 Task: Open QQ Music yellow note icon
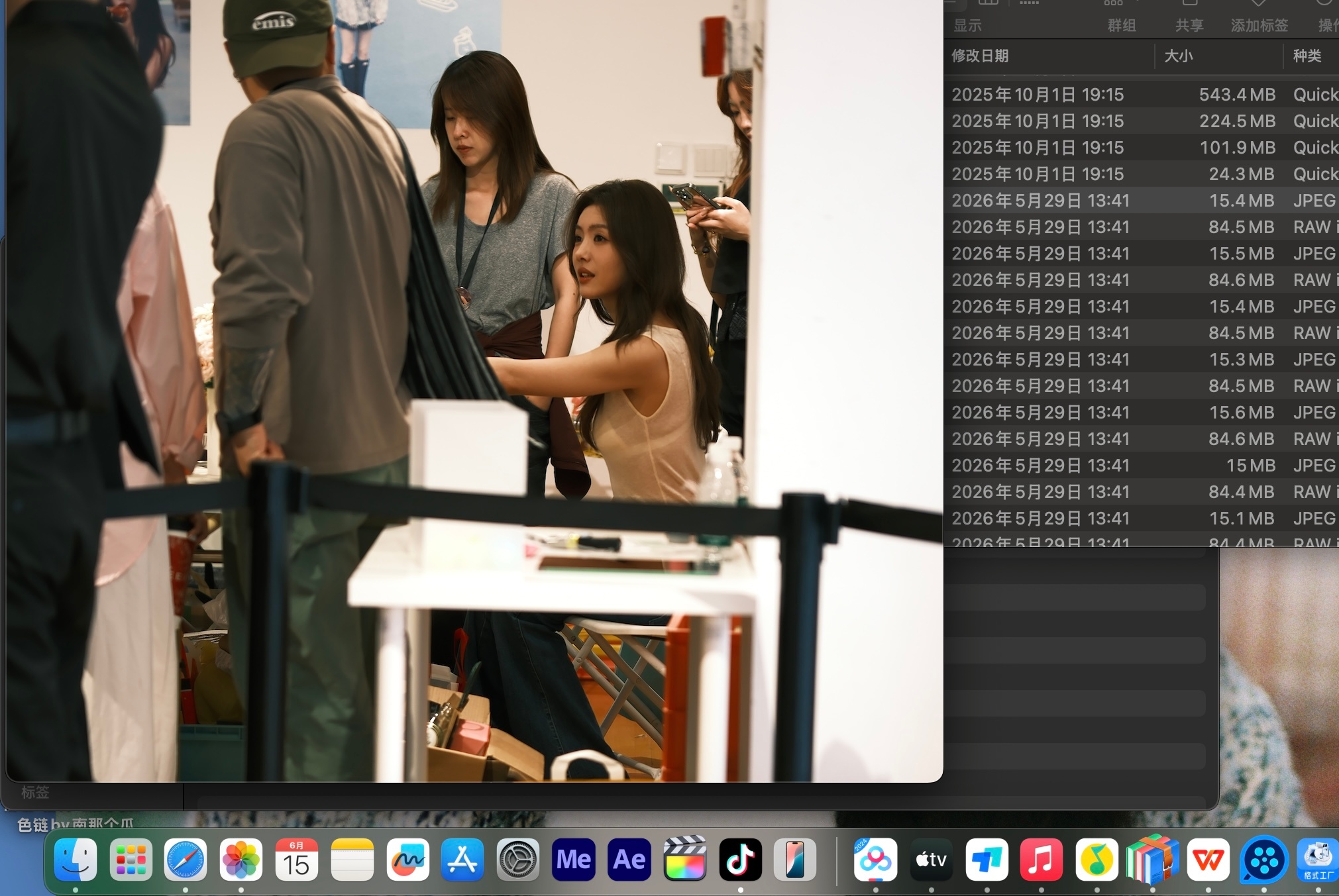[x=1097, y=859]
